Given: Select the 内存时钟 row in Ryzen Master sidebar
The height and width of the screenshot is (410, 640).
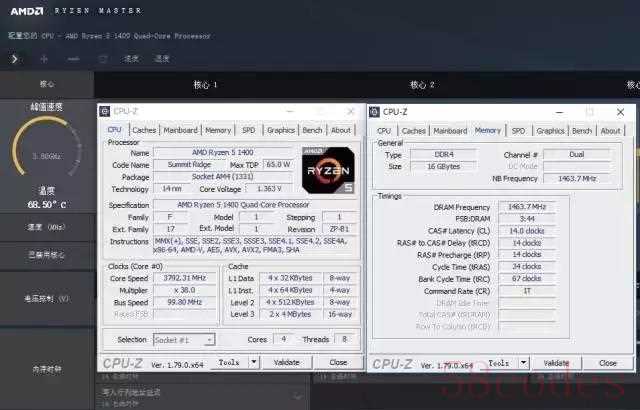Looking at the screenshot, I should click(47, 369).
